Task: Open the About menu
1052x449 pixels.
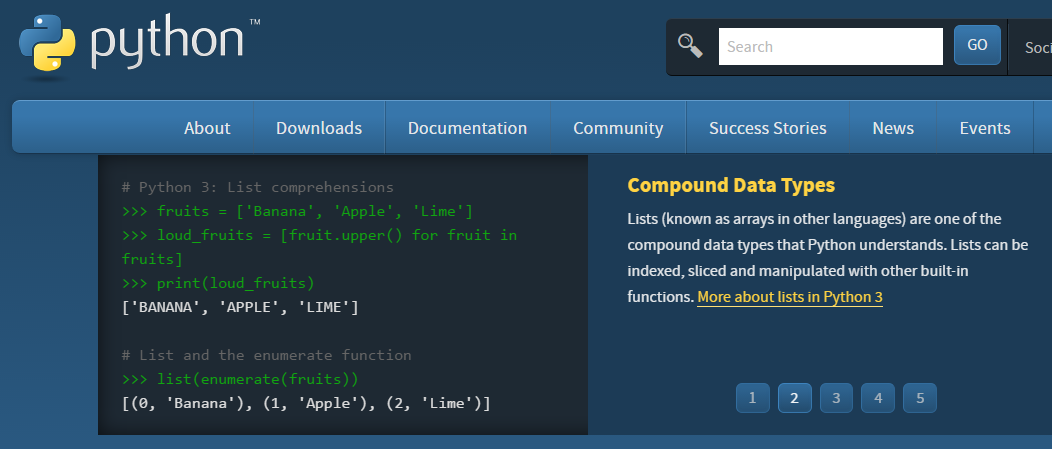Action: [207, 128]
